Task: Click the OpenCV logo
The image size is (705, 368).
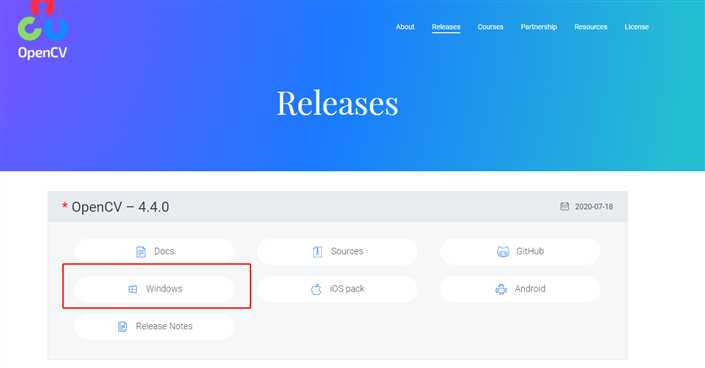Action: click(43, 30)
